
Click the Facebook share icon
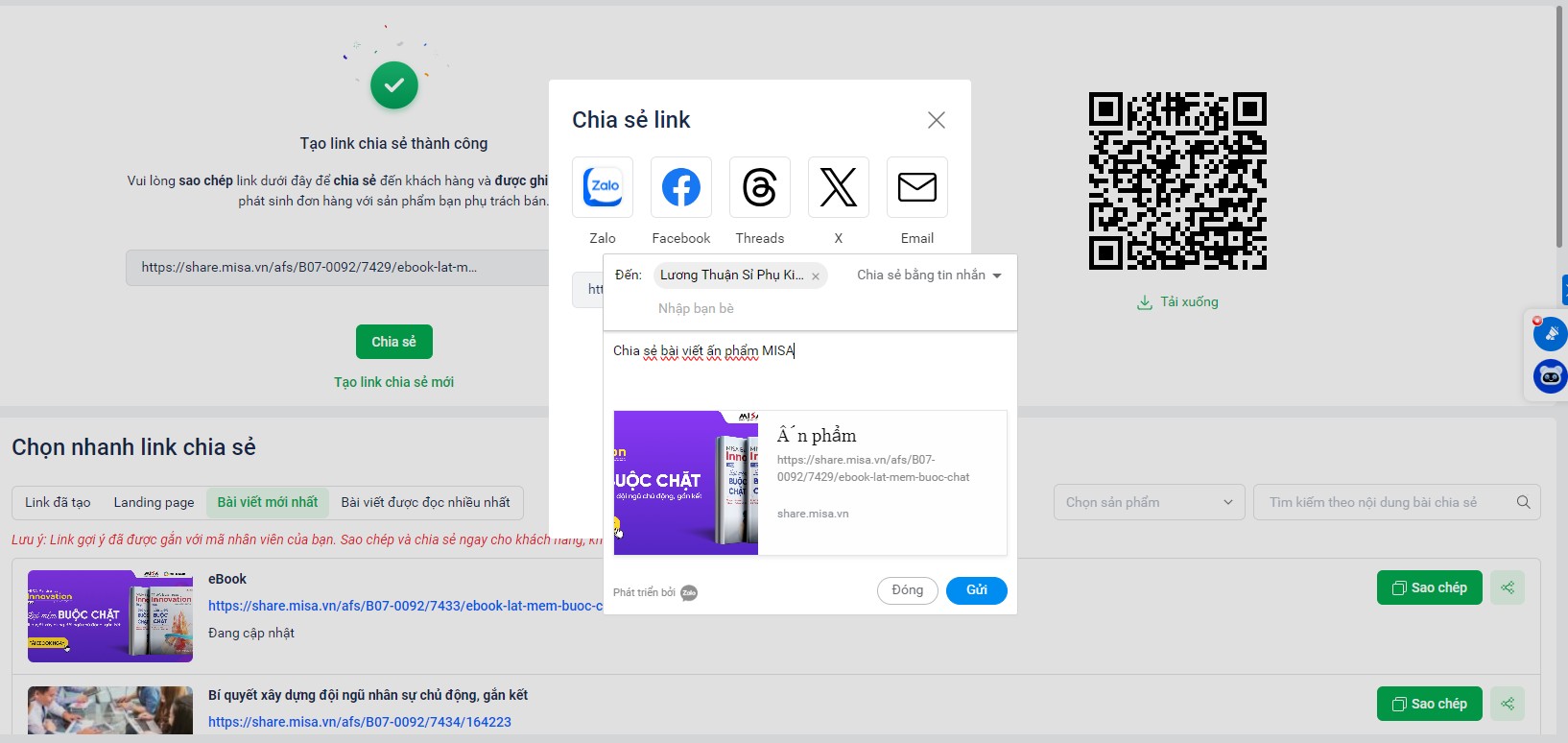(x=681, y=187)
